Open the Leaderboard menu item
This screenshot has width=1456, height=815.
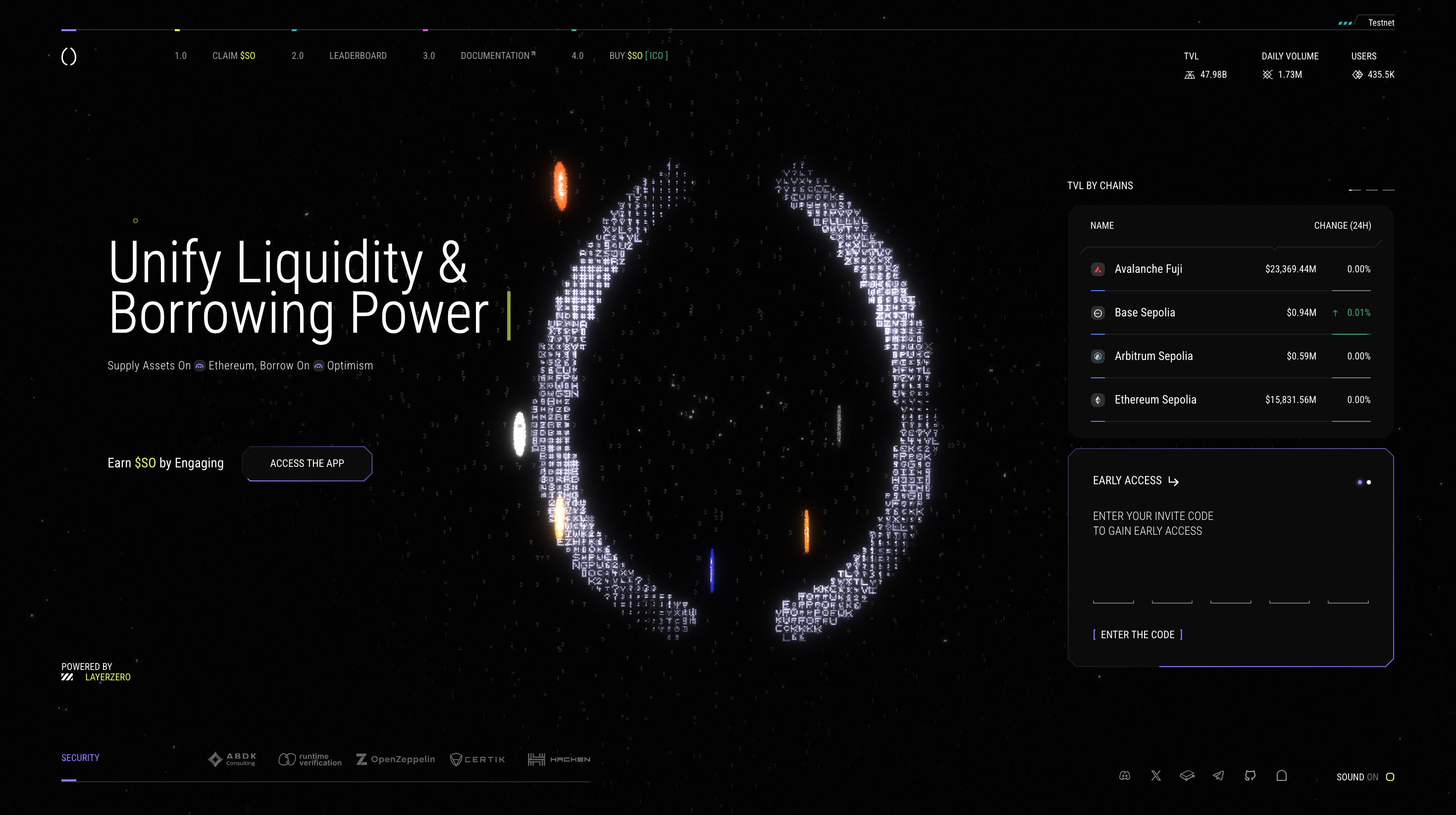click(358, 56)
